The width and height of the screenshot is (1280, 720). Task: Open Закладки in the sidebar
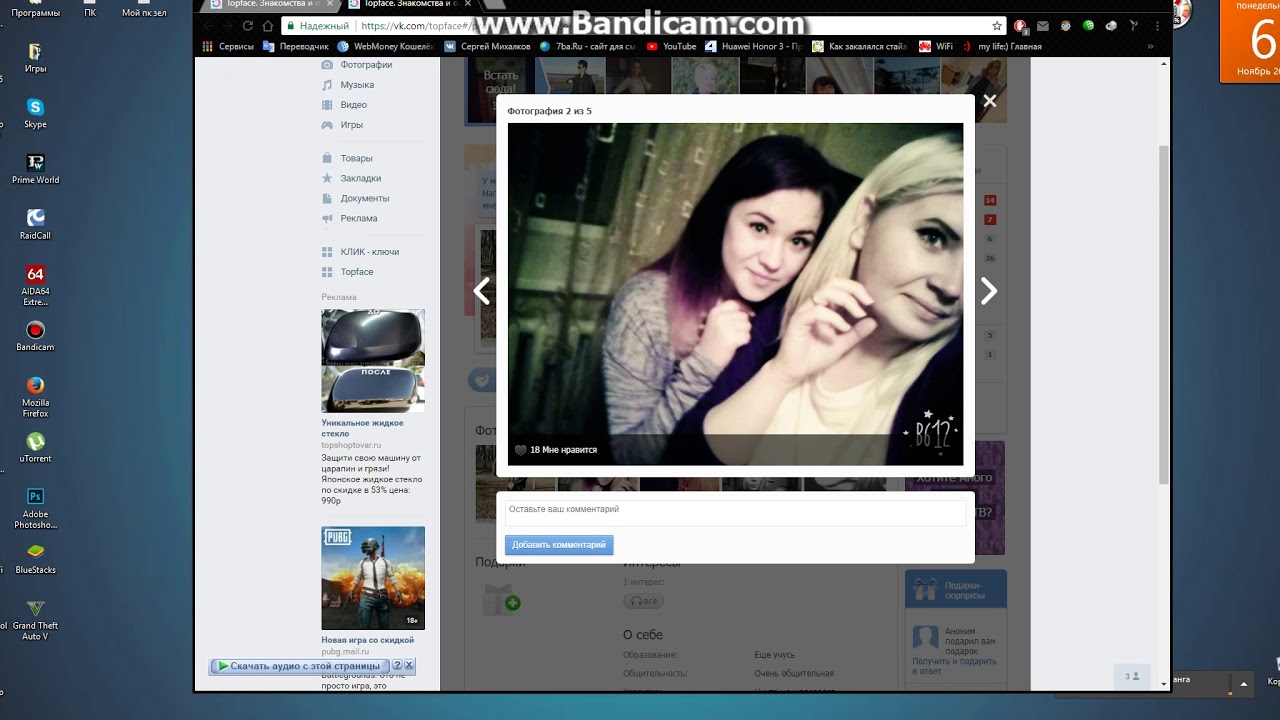click(x=360, y=178)
